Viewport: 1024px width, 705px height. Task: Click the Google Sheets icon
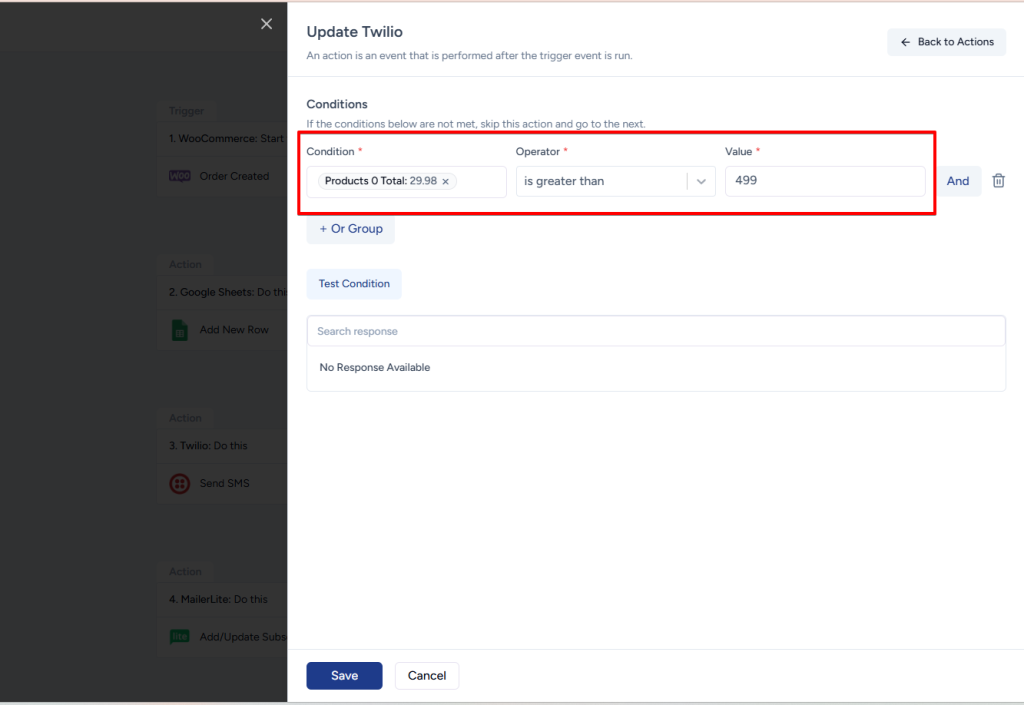pyautogui.click(x=180, y=330)
